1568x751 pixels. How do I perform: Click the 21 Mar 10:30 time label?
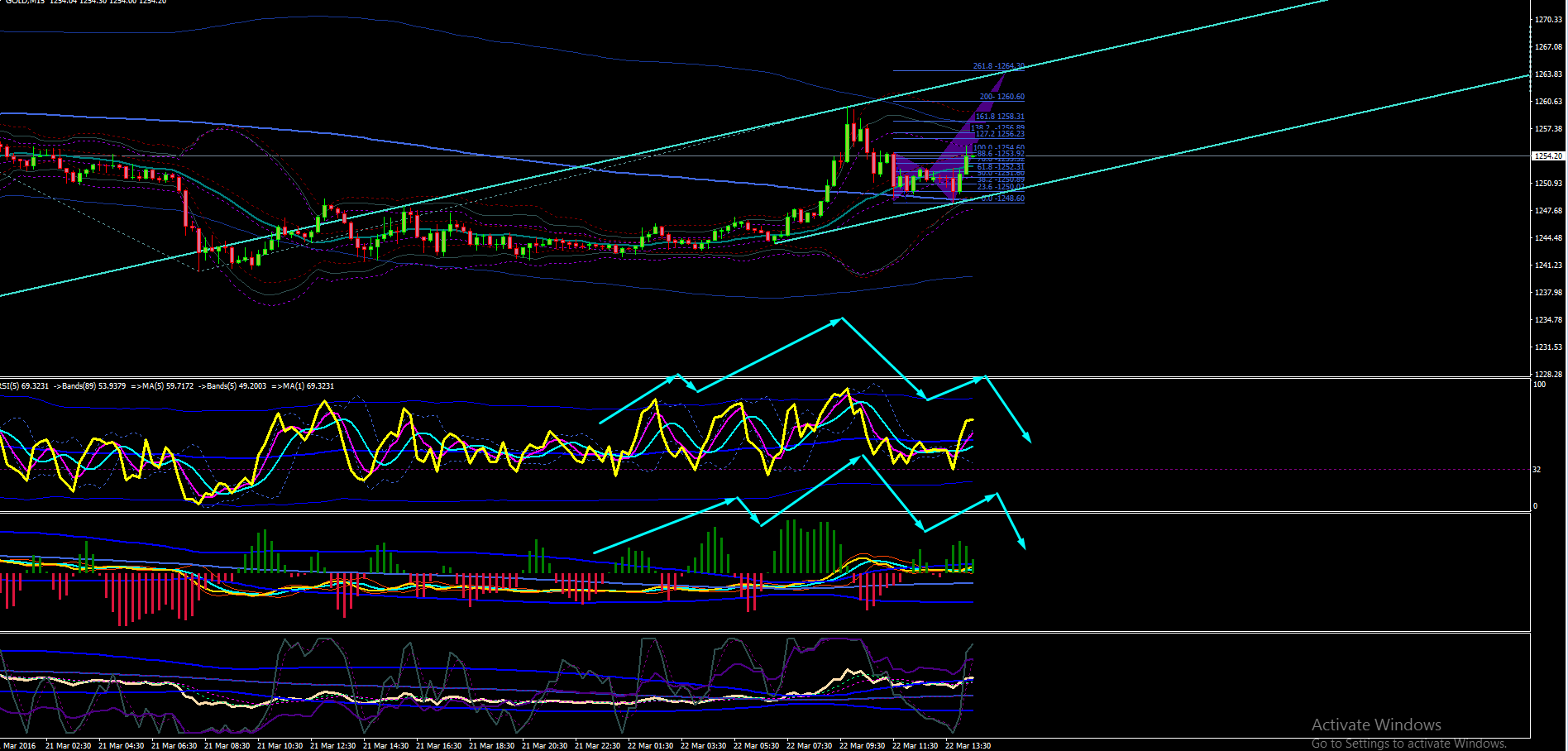(x=280, y=746)
